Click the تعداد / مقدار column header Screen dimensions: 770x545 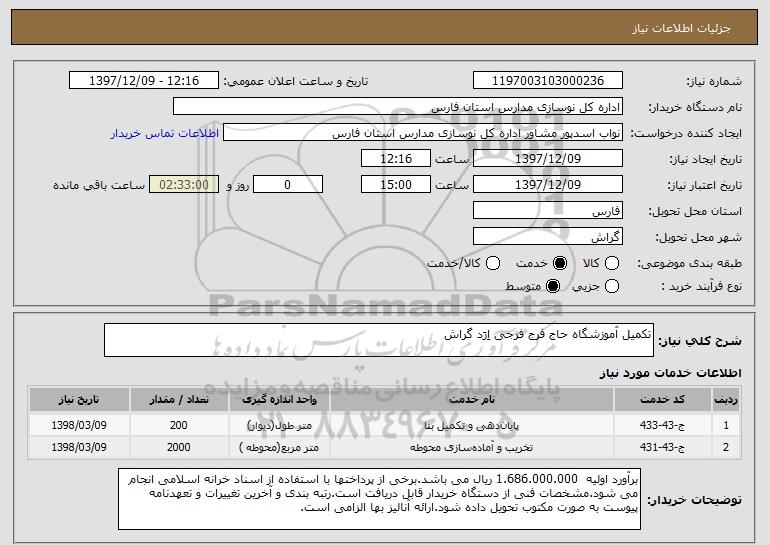(179, 400)
